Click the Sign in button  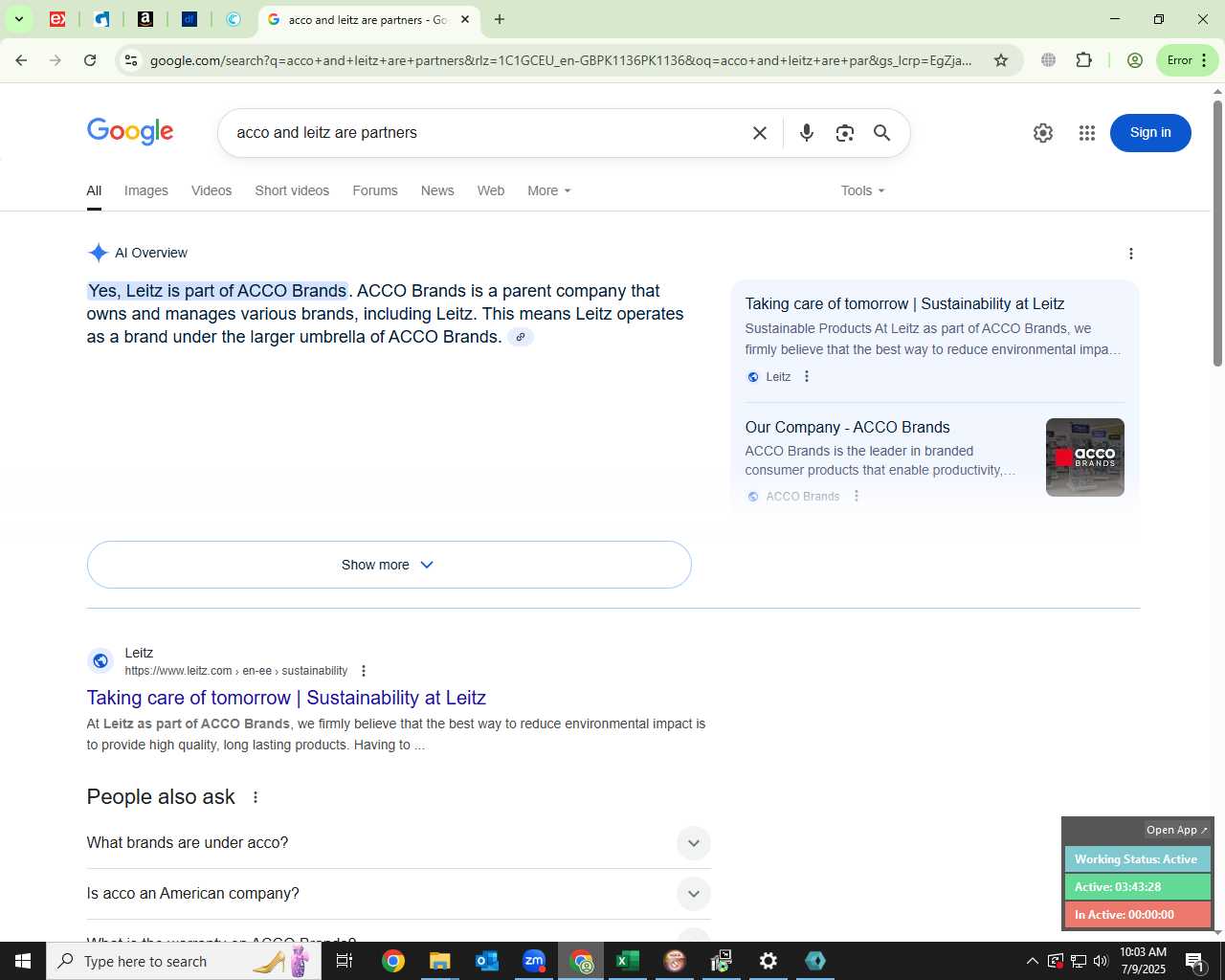coord(1150,133)
